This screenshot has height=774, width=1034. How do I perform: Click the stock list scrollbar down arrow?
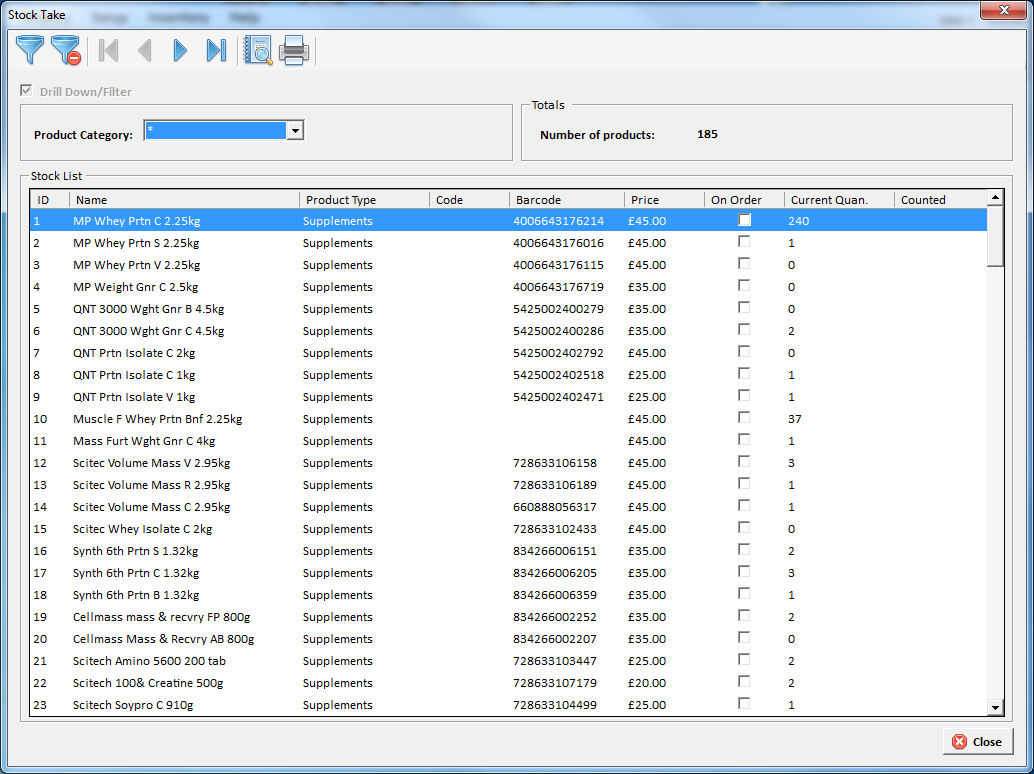point(995,707)
